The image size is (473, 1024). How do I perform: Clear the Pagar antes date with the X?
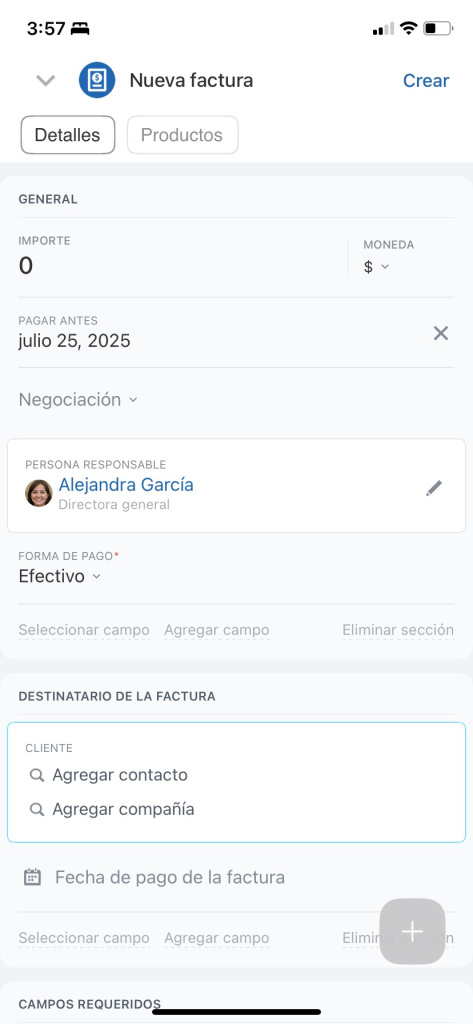click(x=441, y=334)
